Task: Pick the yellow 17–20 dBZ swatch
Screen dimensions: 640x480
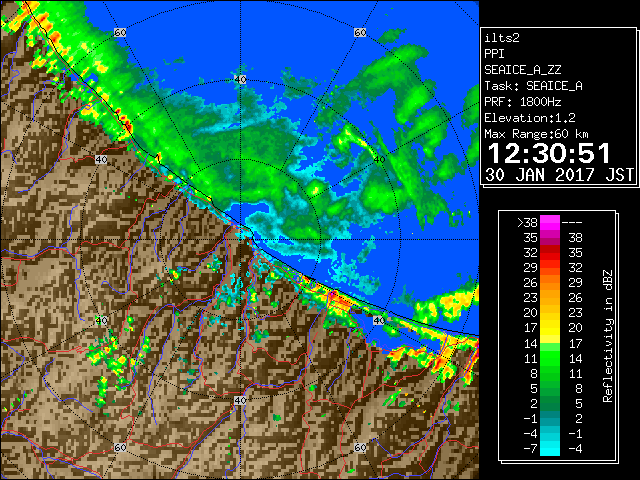Action: point(550,328)
